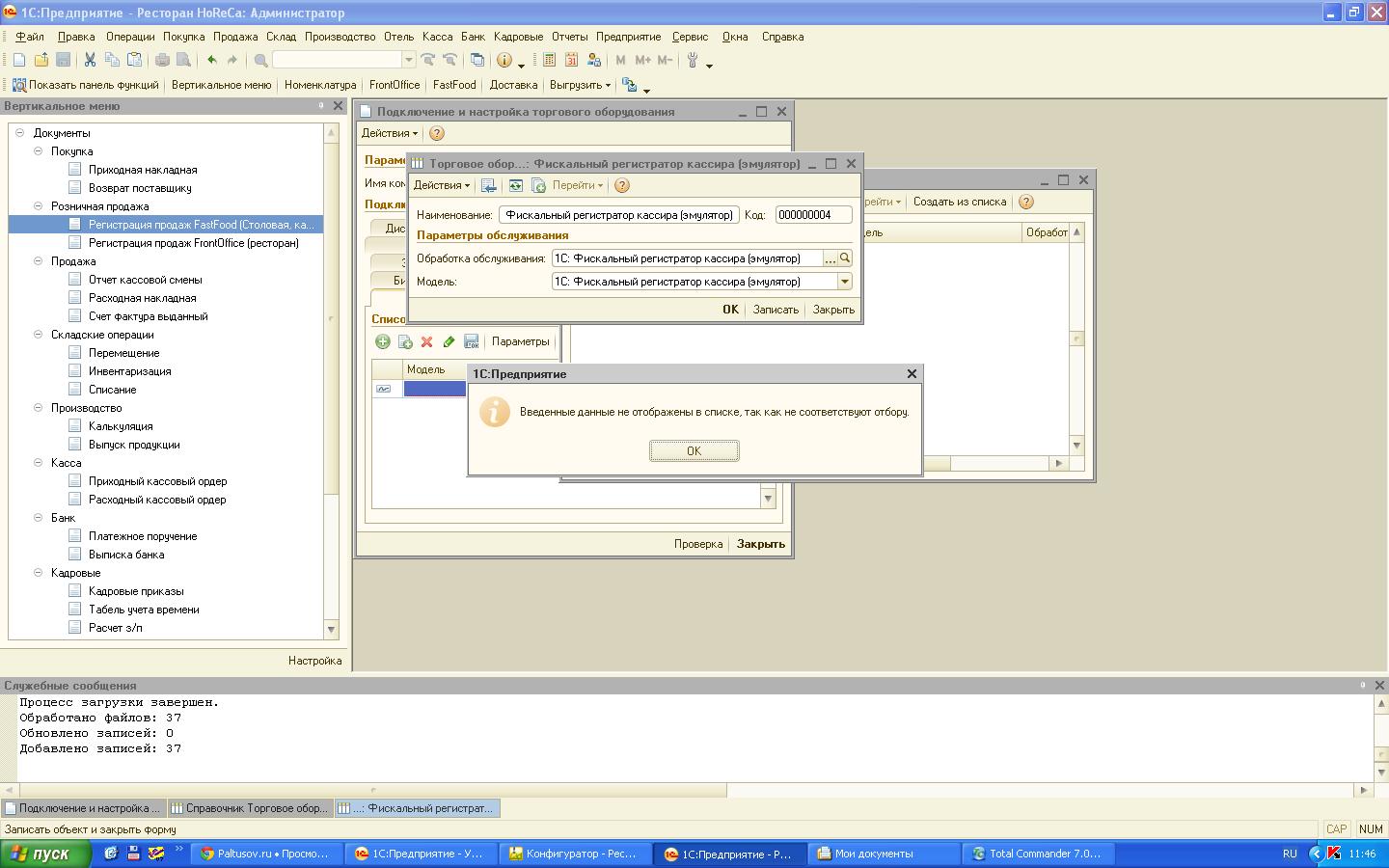Screen dimensions: 1389x868
Task: Click bold OK in the device form
Action: (x=730, y=310)
